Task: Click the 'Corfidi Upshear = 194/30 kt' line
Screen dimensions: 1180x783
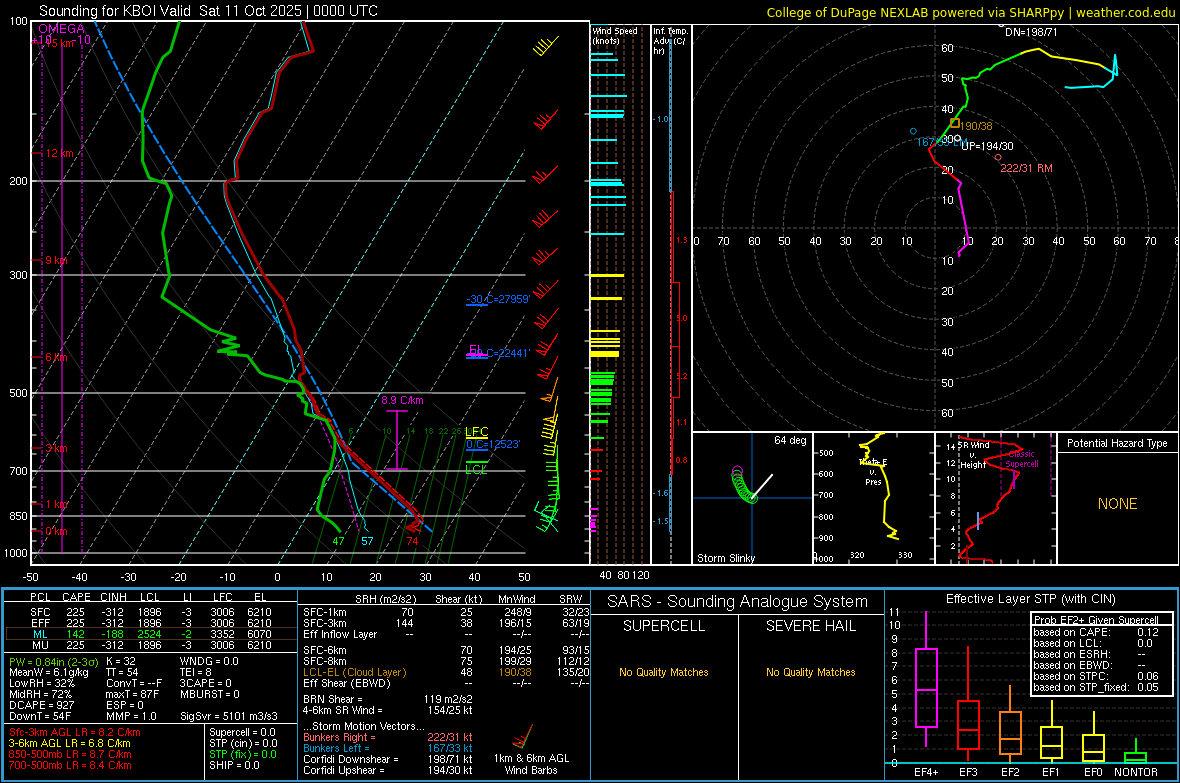Action: point(388,770)
